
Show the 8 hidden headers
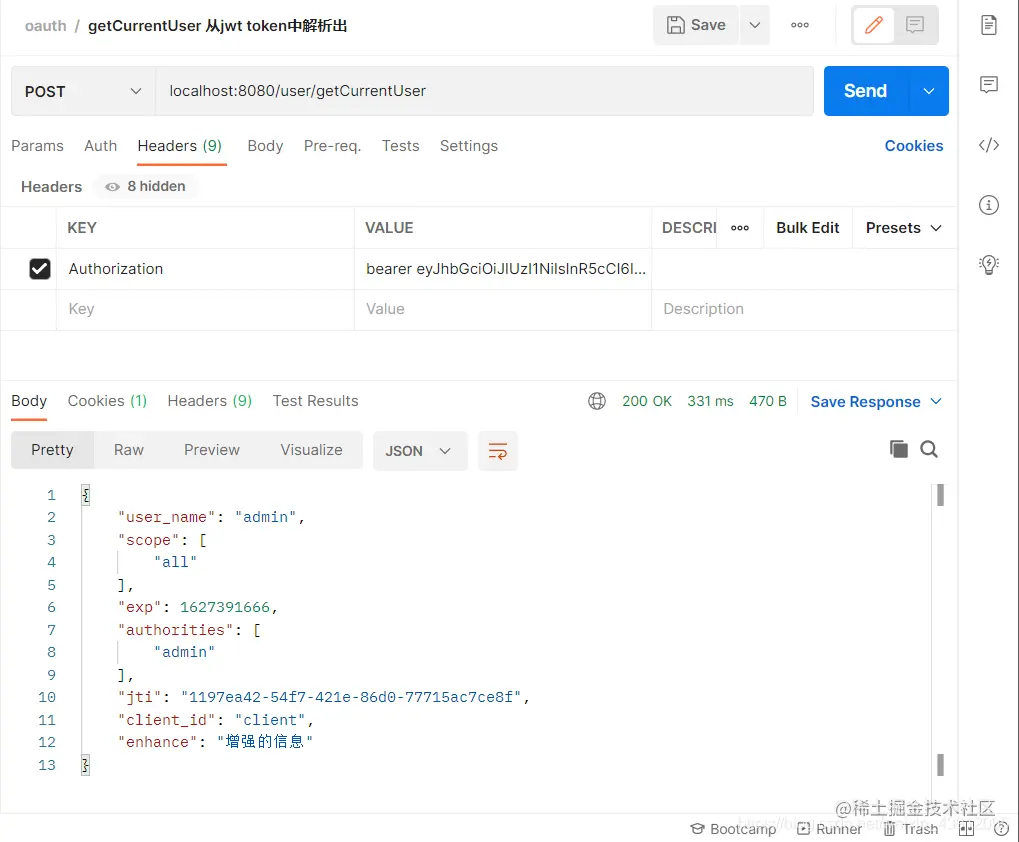click(x=146, y=186)
